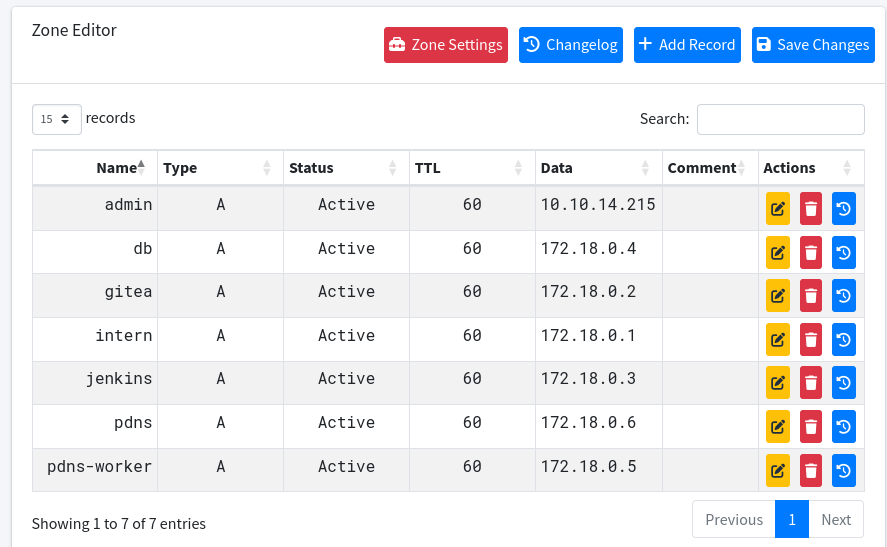View changelog for pdns record
Image resolution: width=887 pixels, height=547 pixels.
click(x=844, y=427)
